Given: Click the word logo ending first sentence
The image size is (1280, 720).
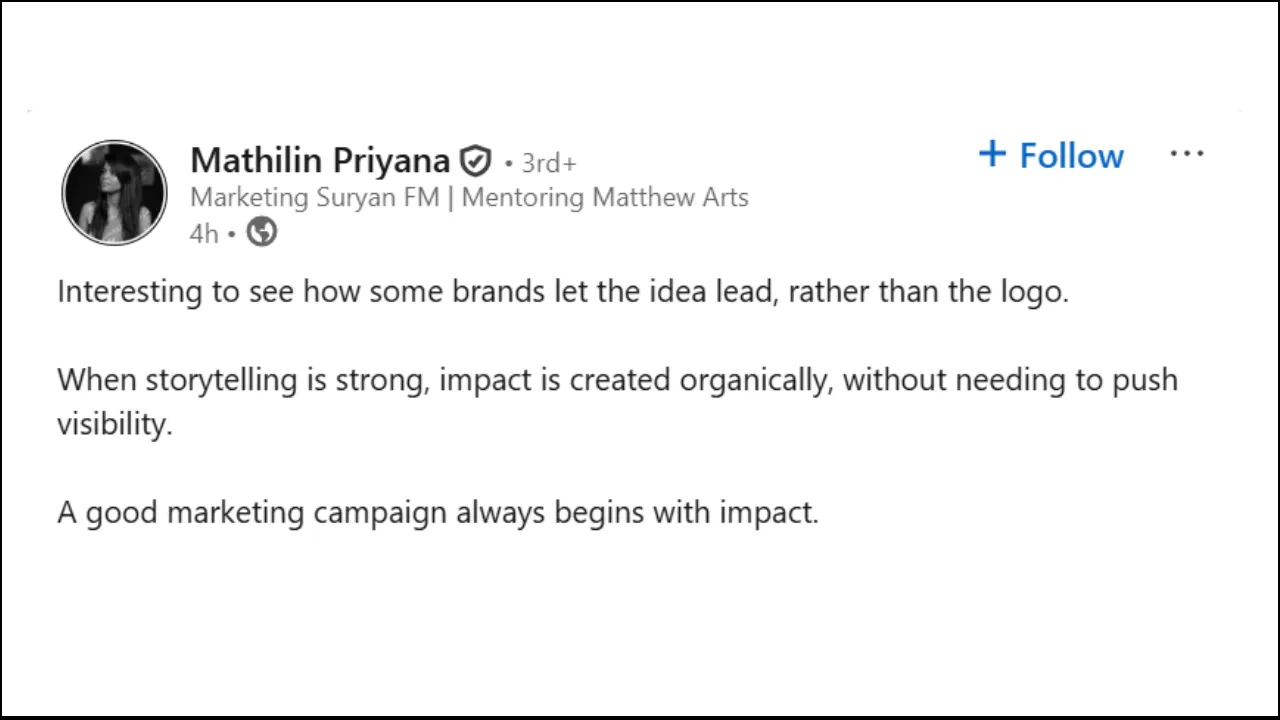Looking at the screenshot, I should pyautogui.click(x=1032, y=292).
